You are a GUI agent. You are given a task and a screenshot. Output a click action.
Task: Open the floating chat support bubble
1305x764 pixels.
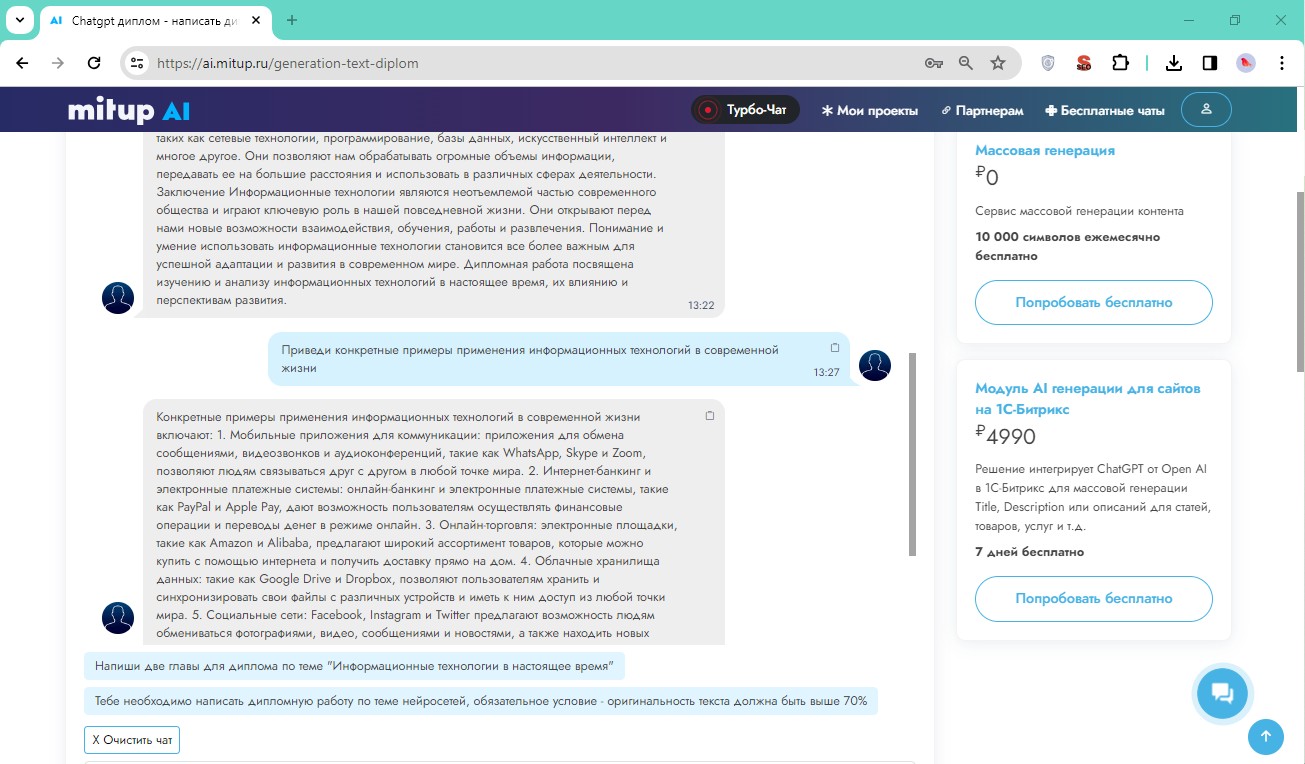1221,693
